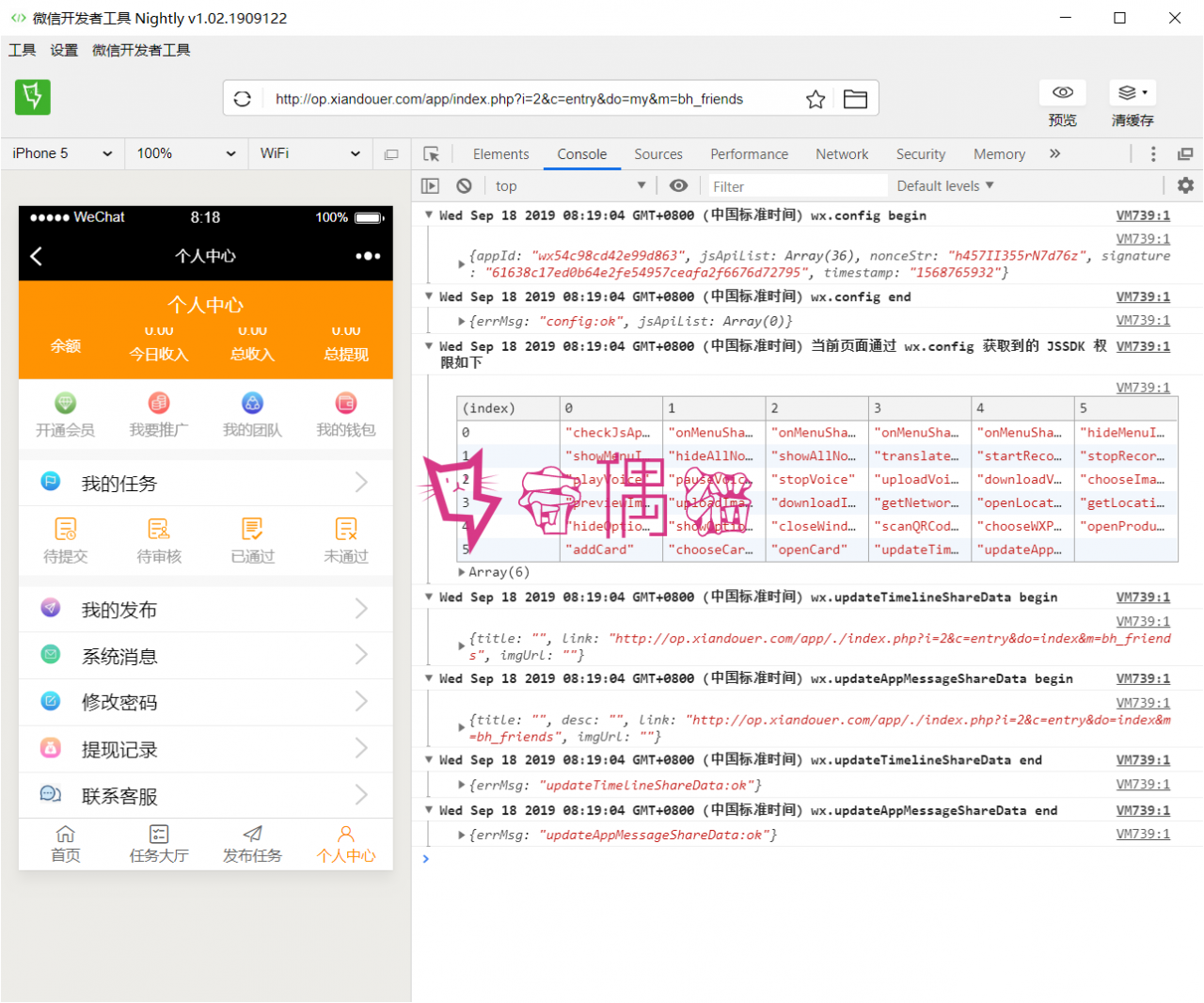Tap the 个人中心 bottom tab
Image resolution: width=1204 pixels, height=1003 pixels.
(x=346, y=844)
